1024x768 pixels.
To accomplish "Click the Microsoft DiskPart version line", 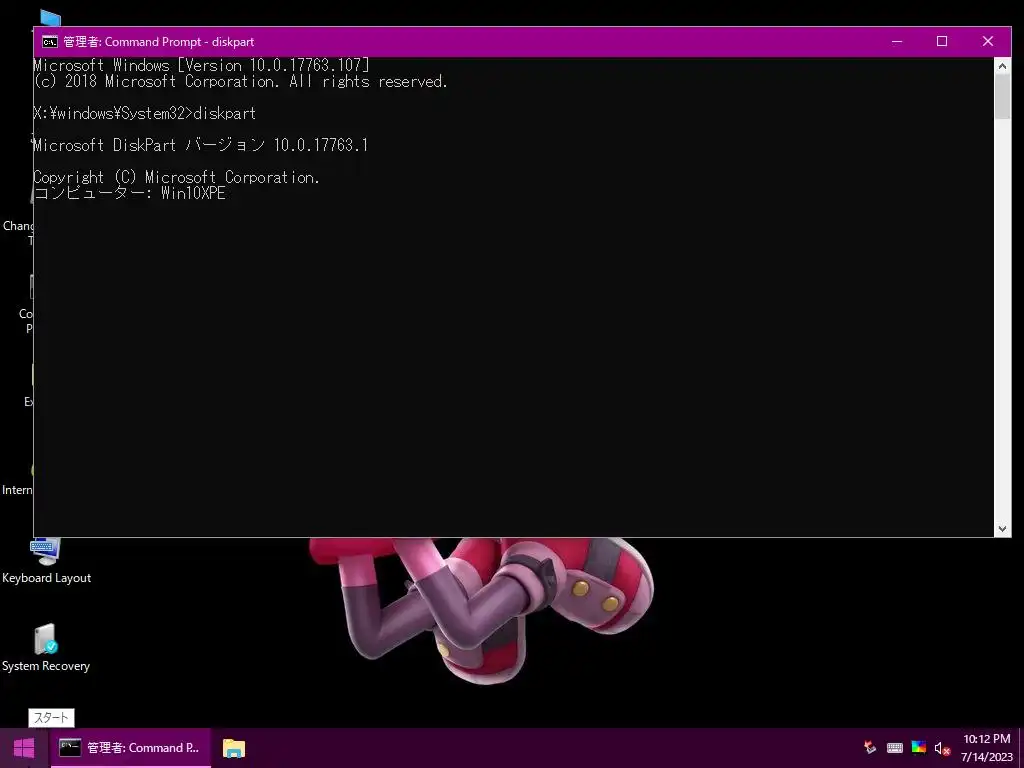I will [x=201, y=145].
